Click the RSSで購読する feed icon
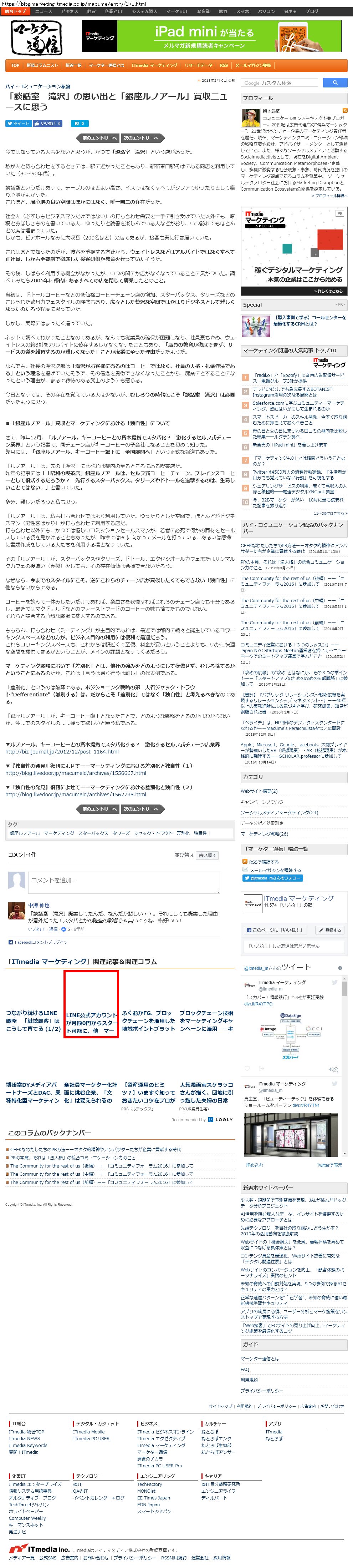353x1568 pixels. pos(245,862)
